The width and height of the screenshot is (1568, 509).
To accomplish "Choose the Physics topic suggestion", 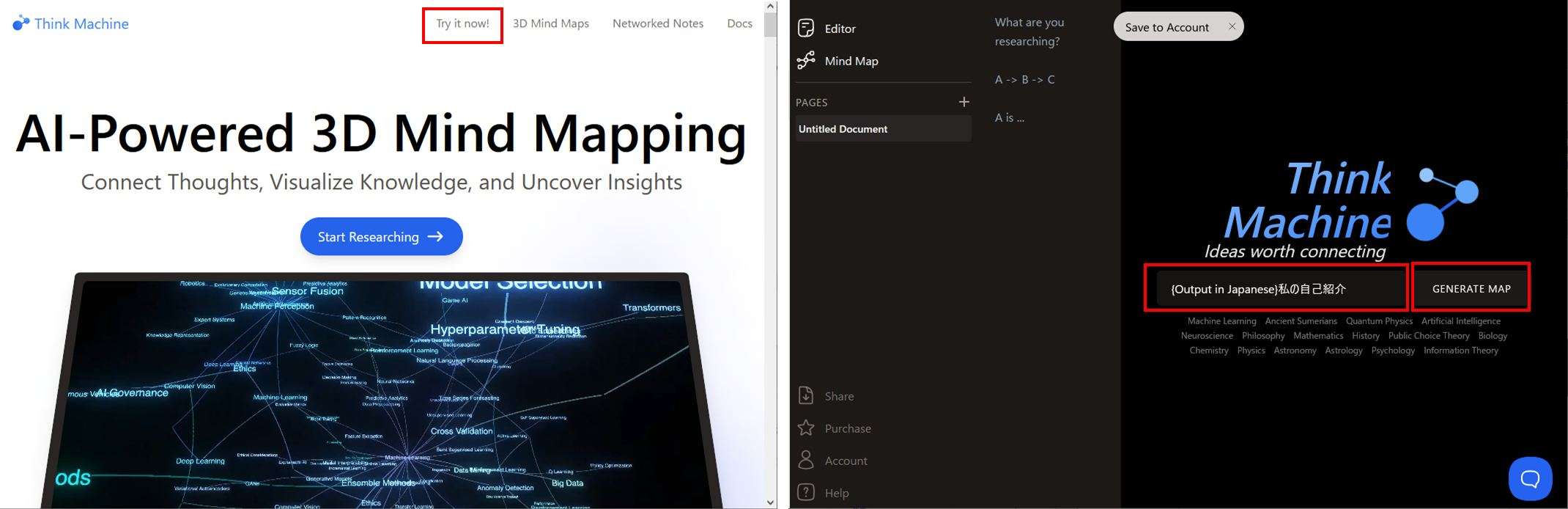I will (1251, 351).
